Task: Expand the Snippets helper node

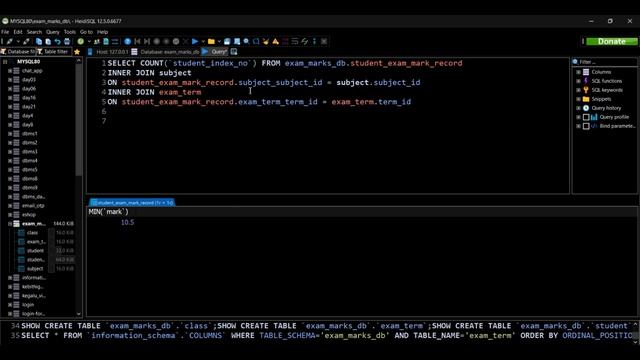Action: (578, 99)
